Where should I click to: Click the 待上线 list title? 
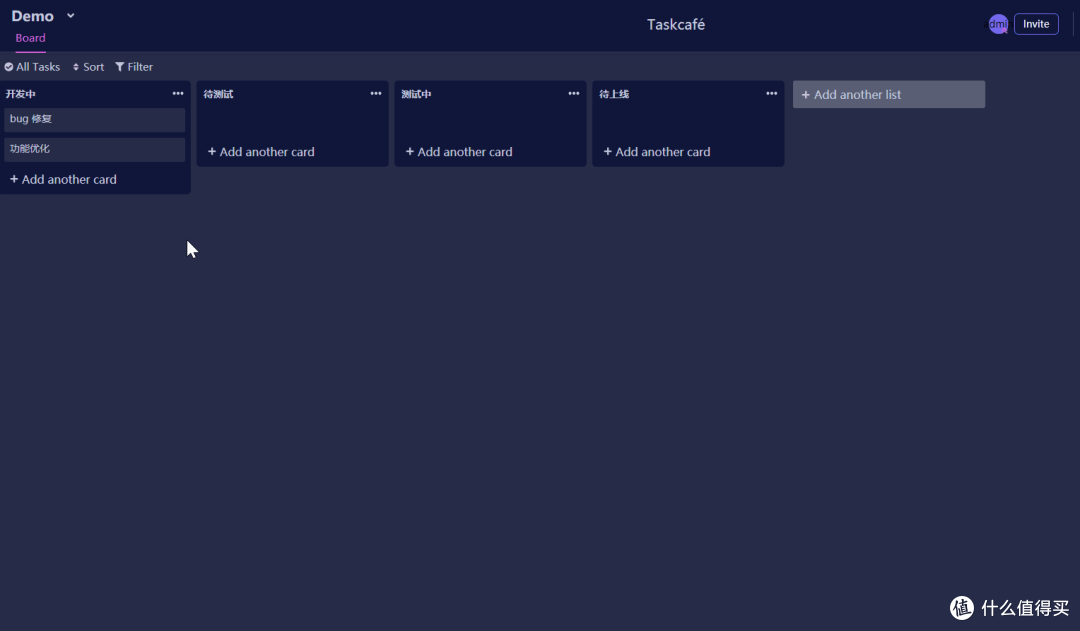click(614, 94)
